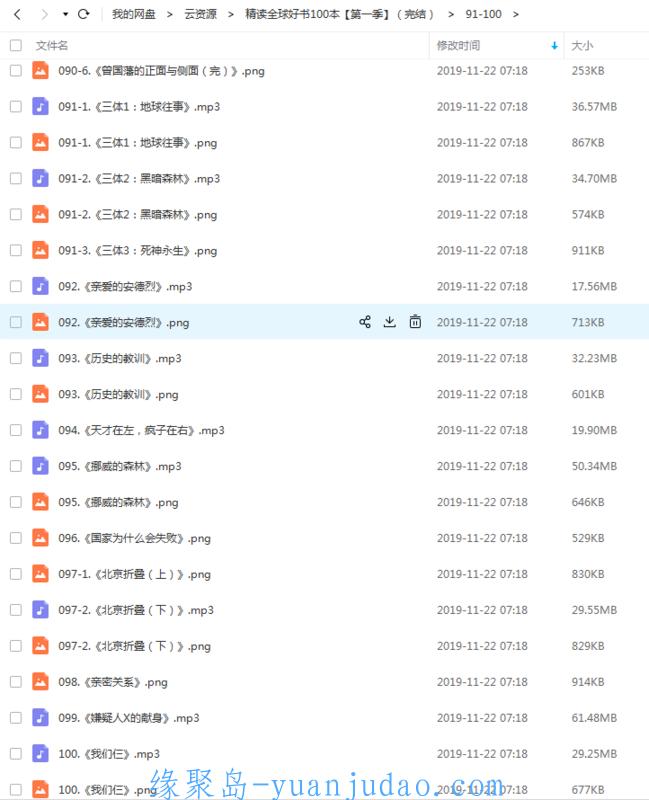Download the highlighted 092 png file
Screen dimensions: 649x800
pos(390,322)
